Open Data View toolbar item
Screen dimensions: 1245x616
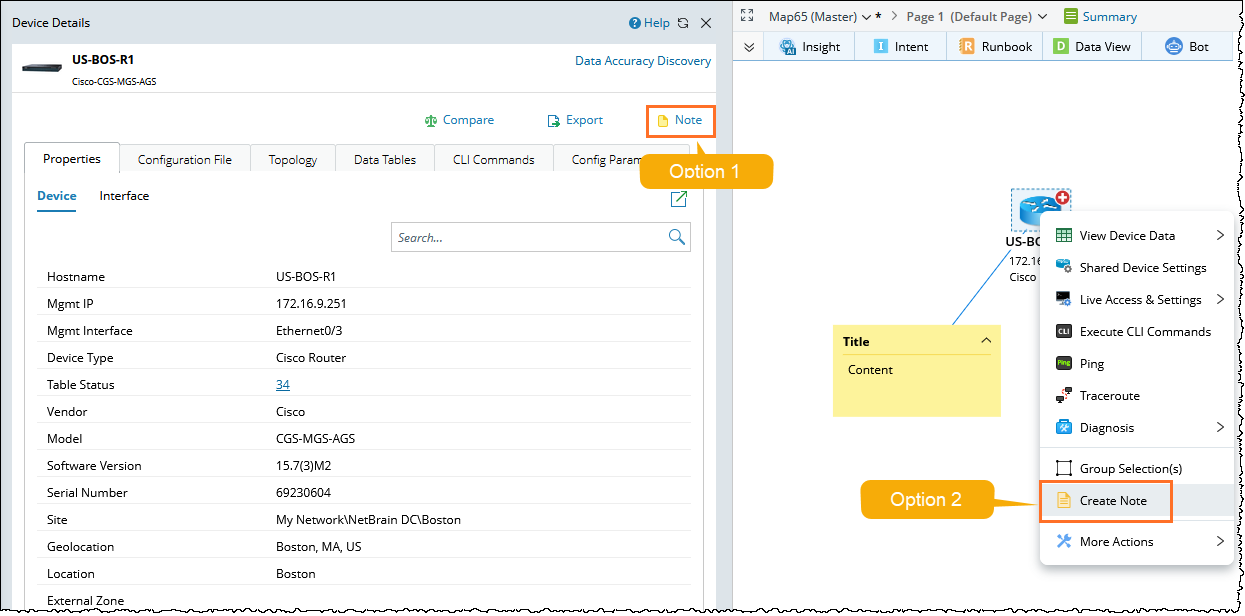[1092, 46]
